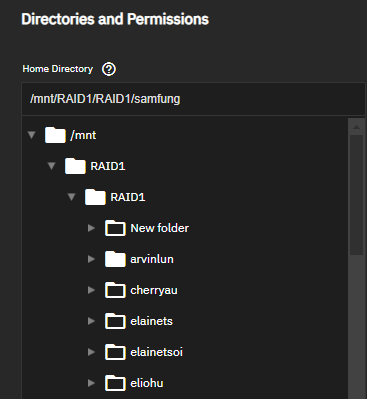367x399 pixels.
Task: Click the cherryau folder icon
Action: pos(115,290)
